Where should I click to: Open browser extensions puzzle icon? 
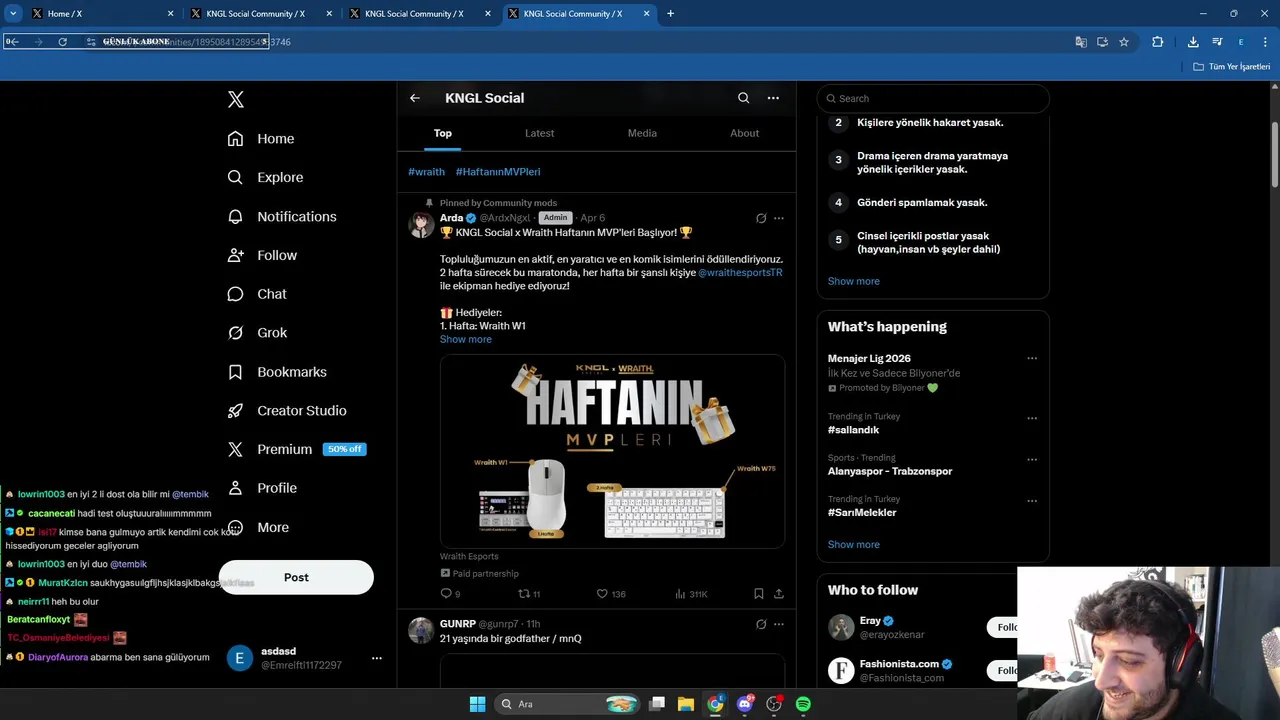pos(1157,42)
